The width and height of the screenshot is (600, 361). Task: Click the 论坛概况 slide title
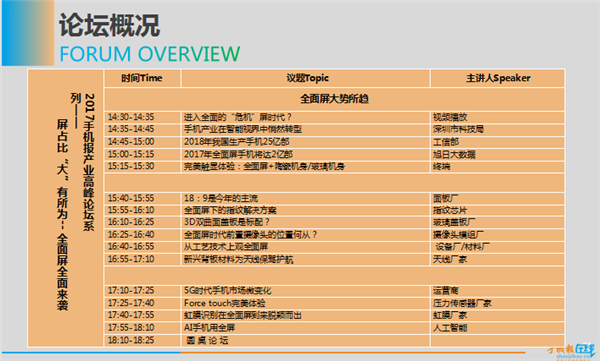[109, 25]
